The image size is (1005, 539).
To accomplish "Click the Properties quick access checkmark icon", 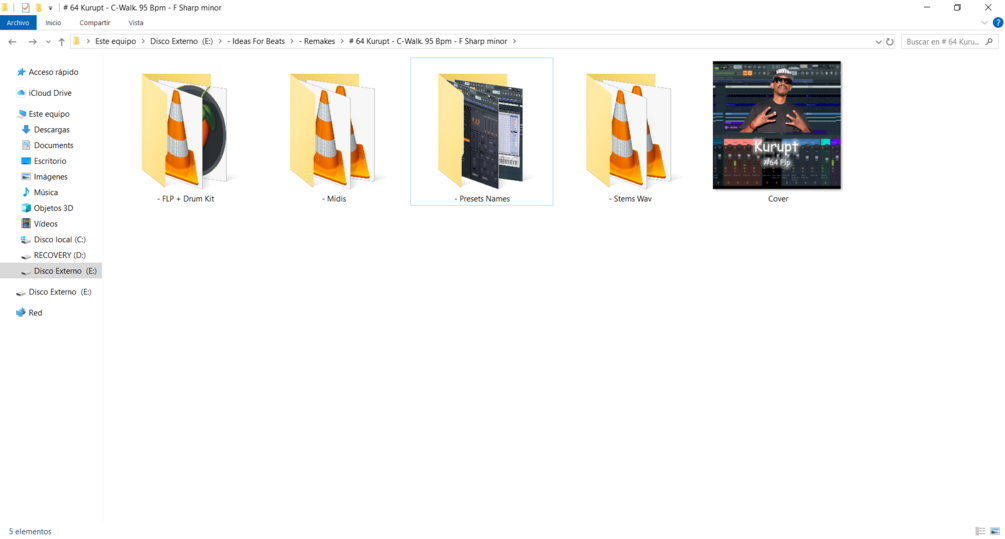I will click(26, 8).
